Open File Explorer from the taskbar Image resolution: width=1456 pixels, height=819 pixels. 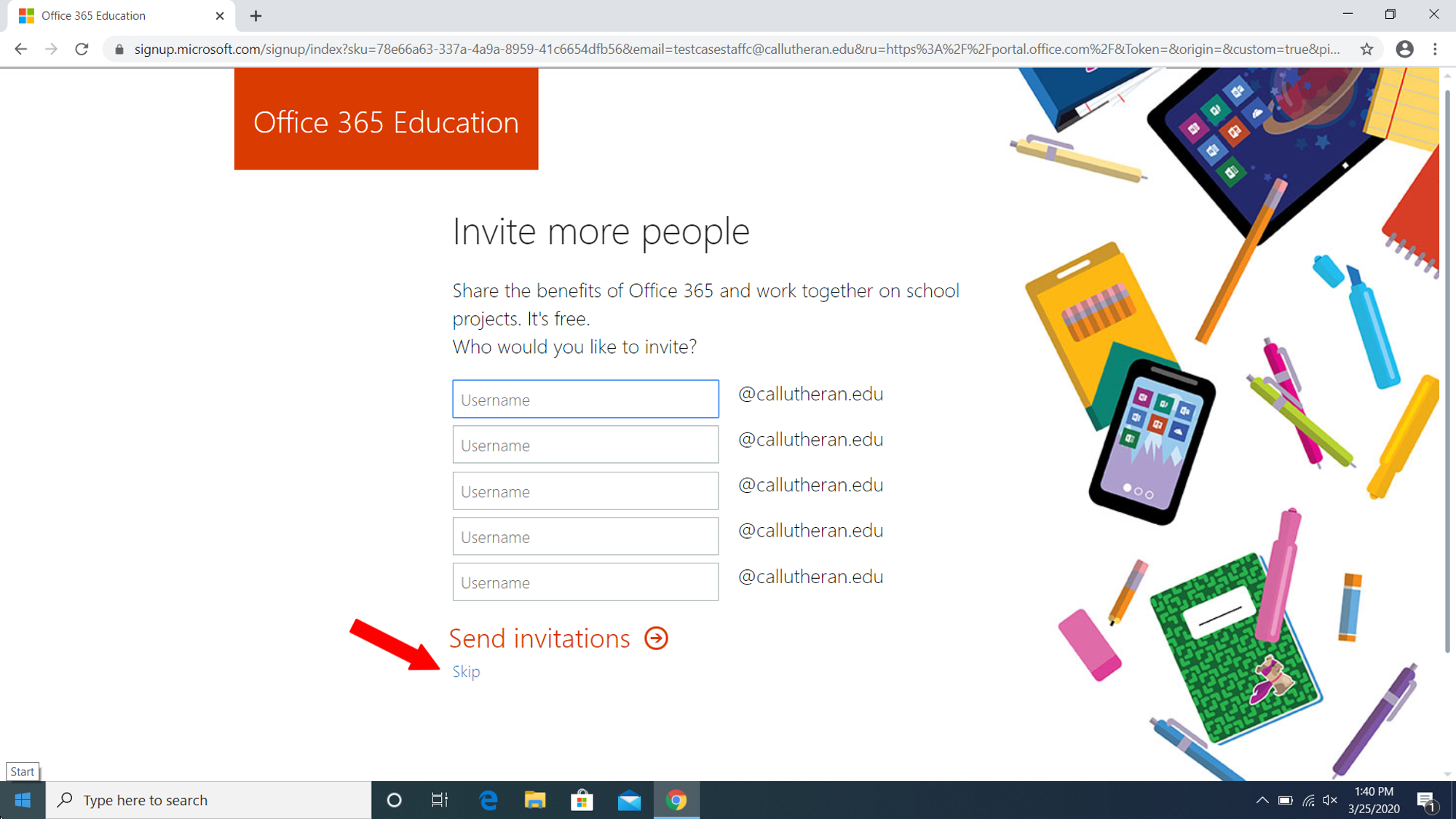(x=535, y=800)
